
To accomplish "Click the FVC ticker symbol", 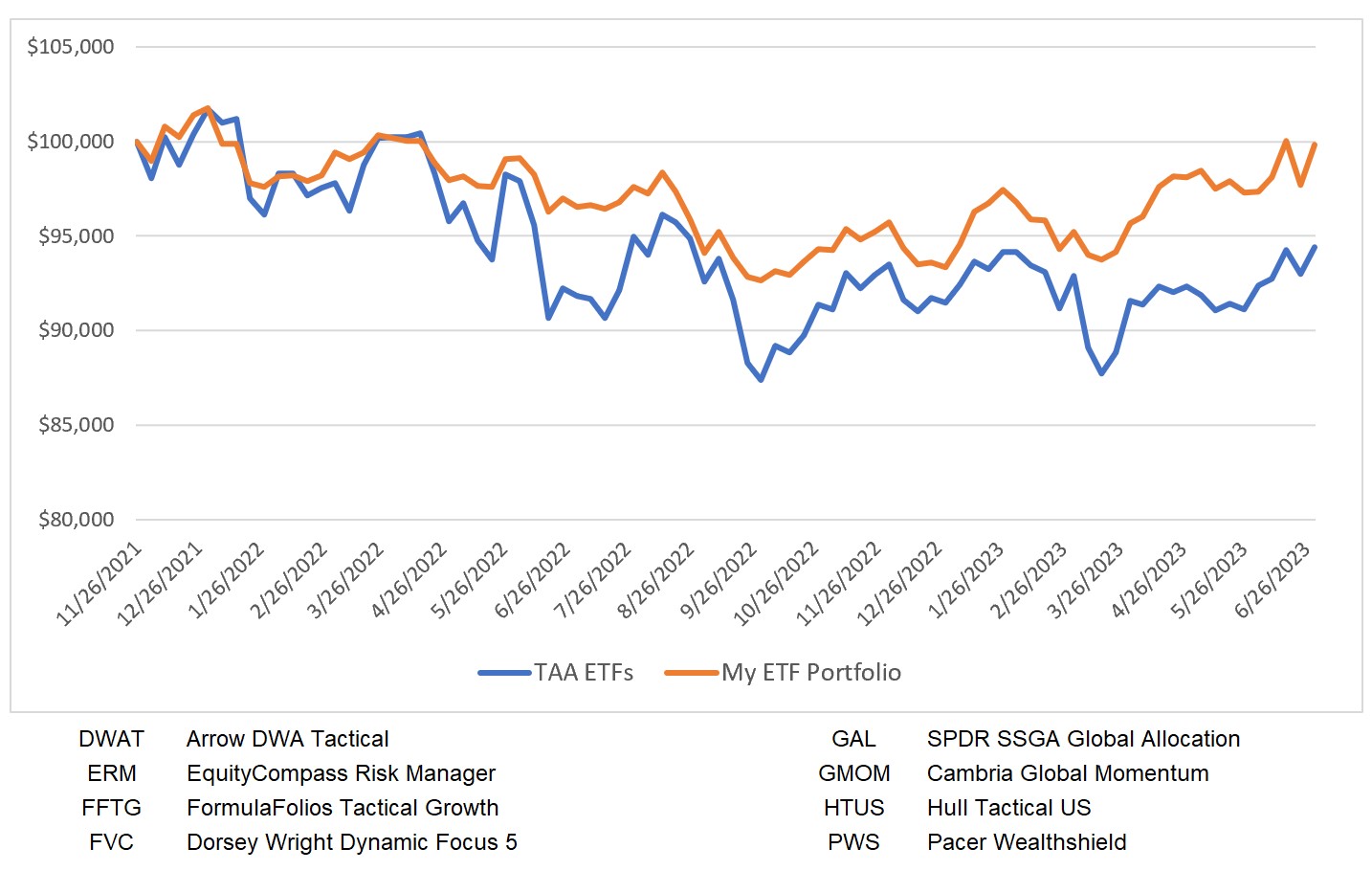I will [111, 842].
